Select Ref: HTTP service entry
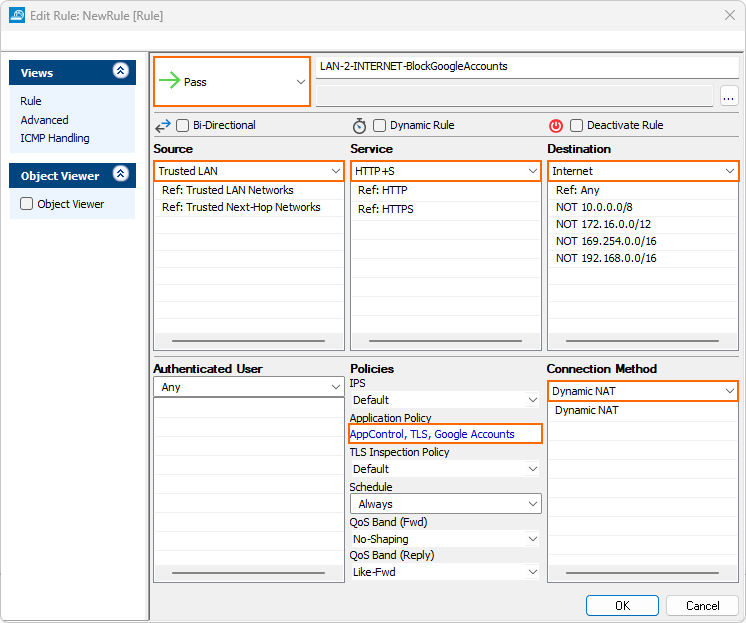746x623 pixels. 446,190
